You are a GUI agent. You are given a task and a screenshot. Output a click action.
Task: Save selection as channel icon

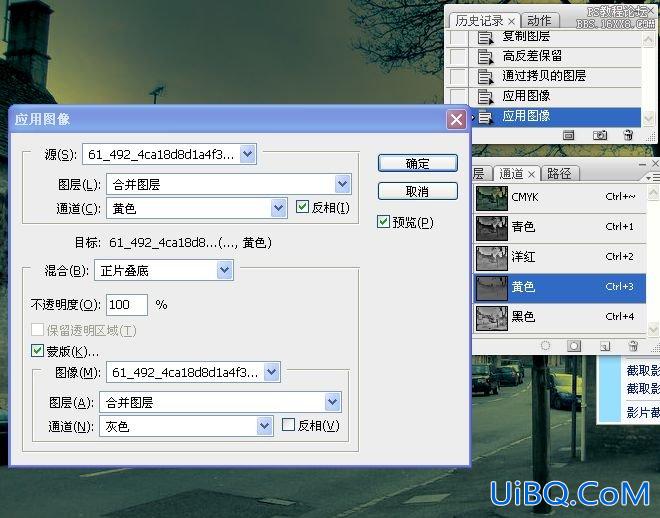tap(574, 346)
